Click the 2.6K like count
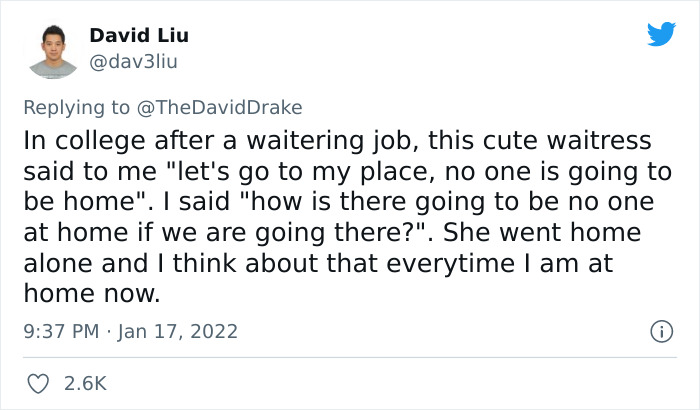Image resolution: width=700 pixels, height=410 pixels. coord(86,383)
